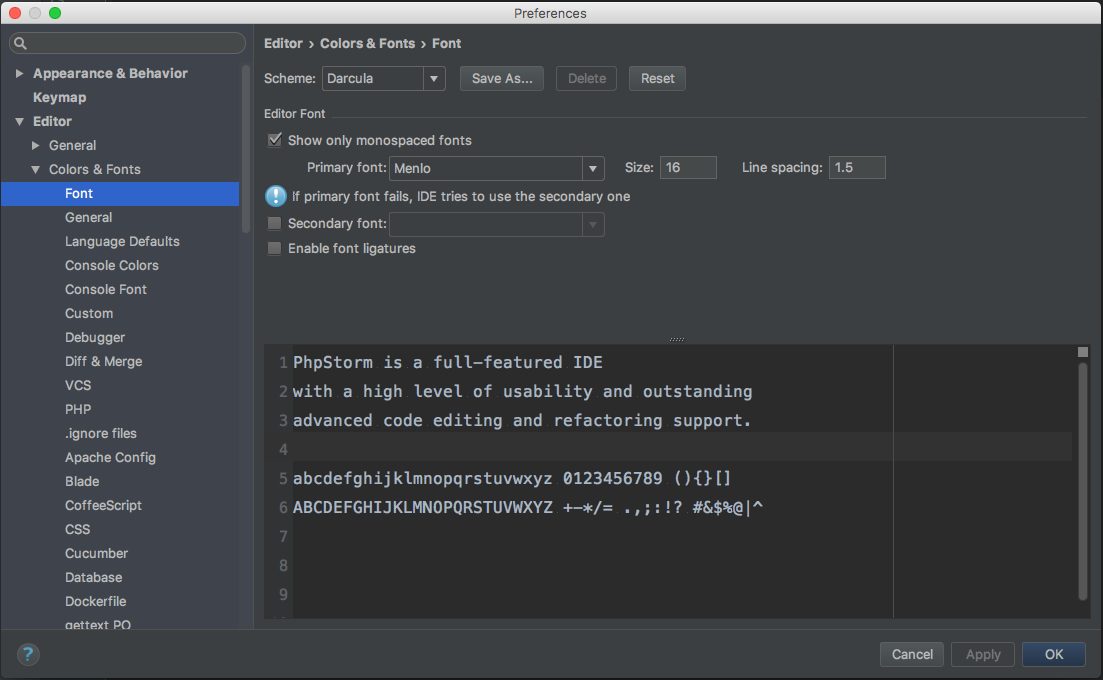Click the font Size input field
1103x680 pixels.
(x=688, y=167)
